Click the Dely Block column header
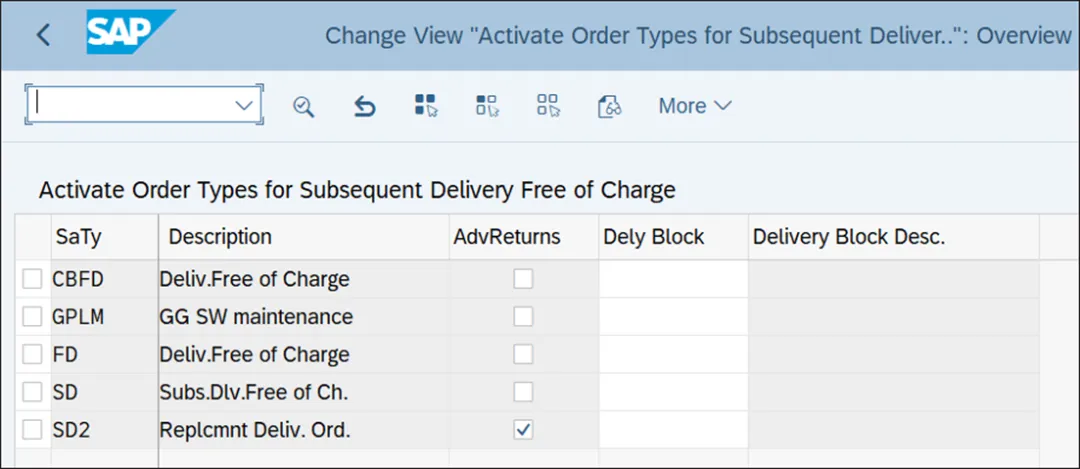The height and width of the screenshot is (469, 1080). pos(654,237)
